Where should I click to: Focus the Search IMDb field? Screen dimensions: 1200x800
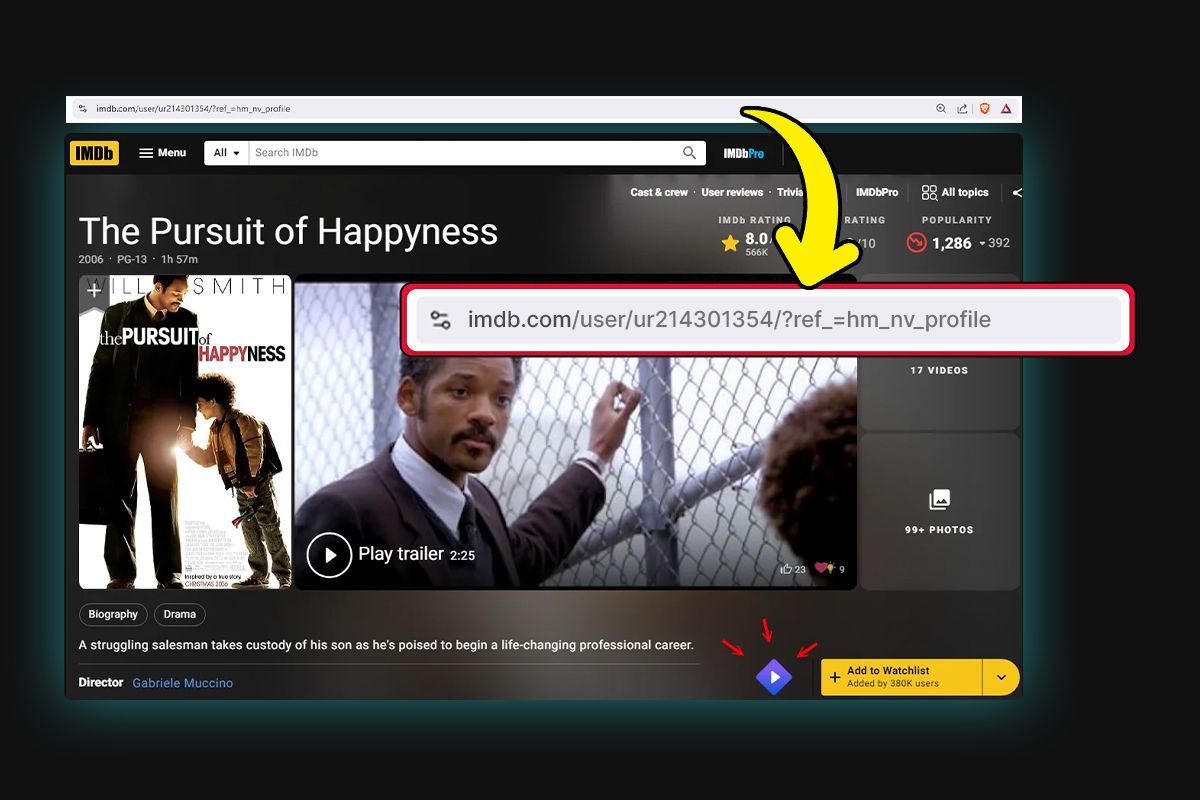[x=464, y=153]
